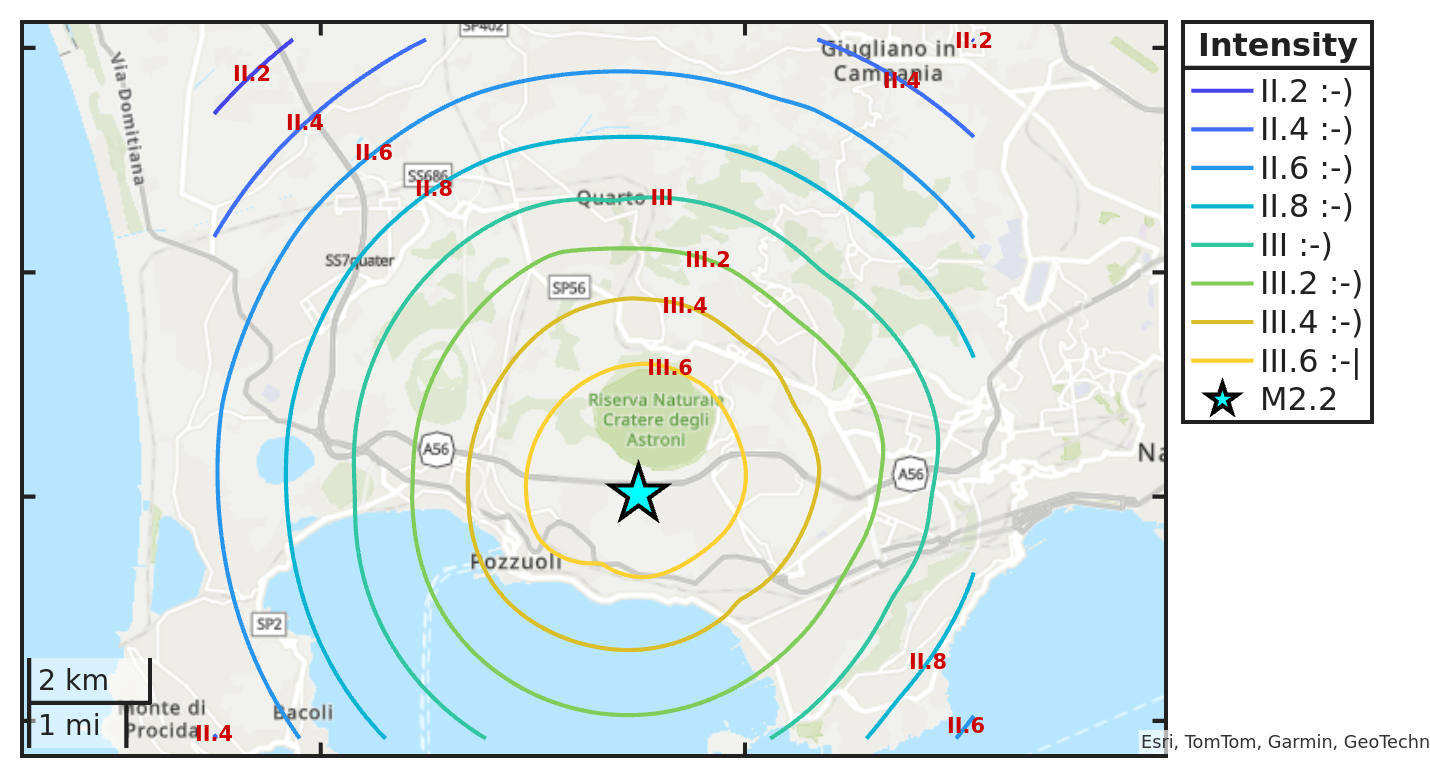The width and height of the screenshot is (1430, 778).
Task: Click the A56 shield west of the star
Action: (436, 450)
